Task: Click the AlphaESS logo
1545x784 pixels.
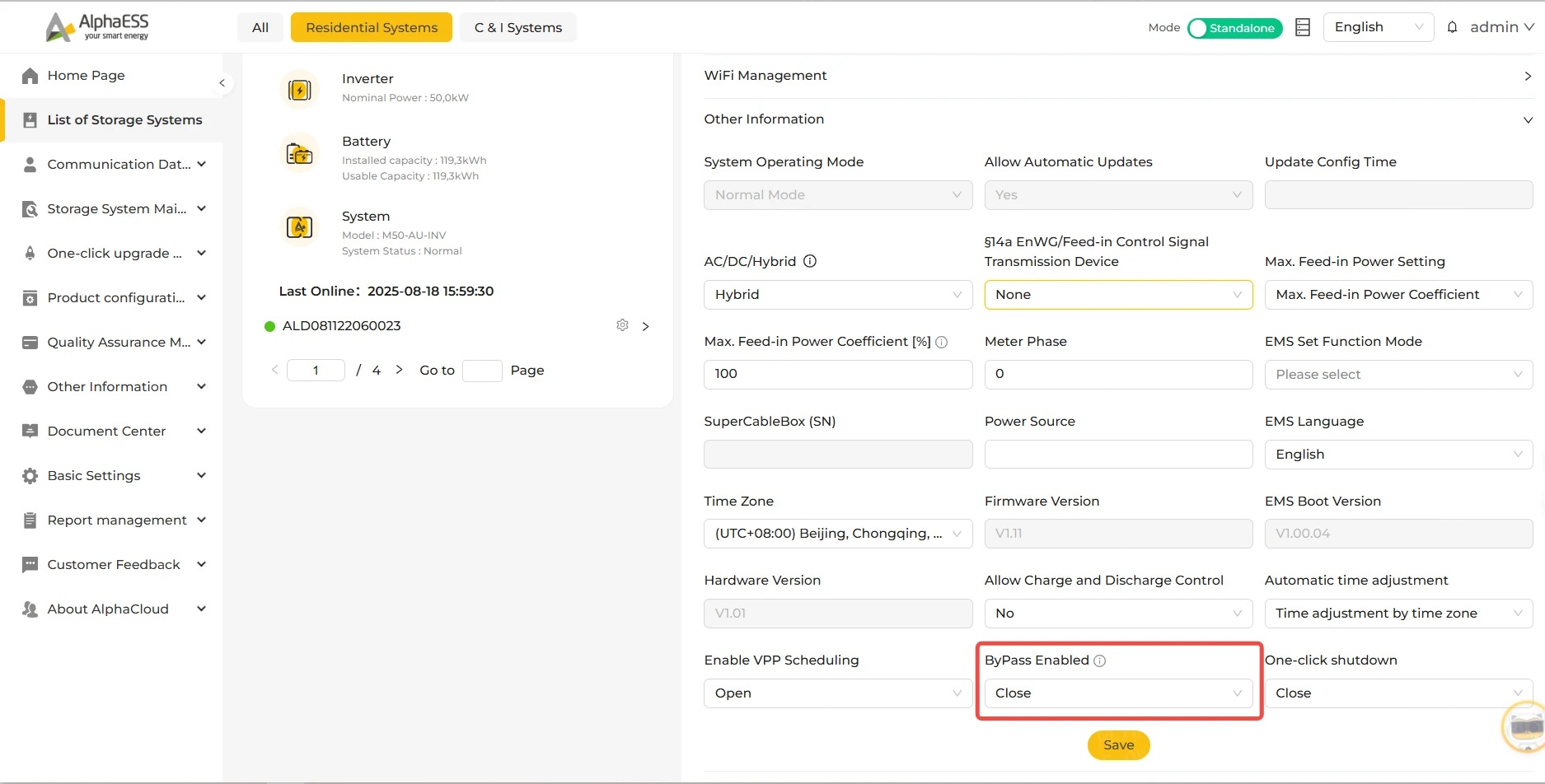Action: (97, 26)
